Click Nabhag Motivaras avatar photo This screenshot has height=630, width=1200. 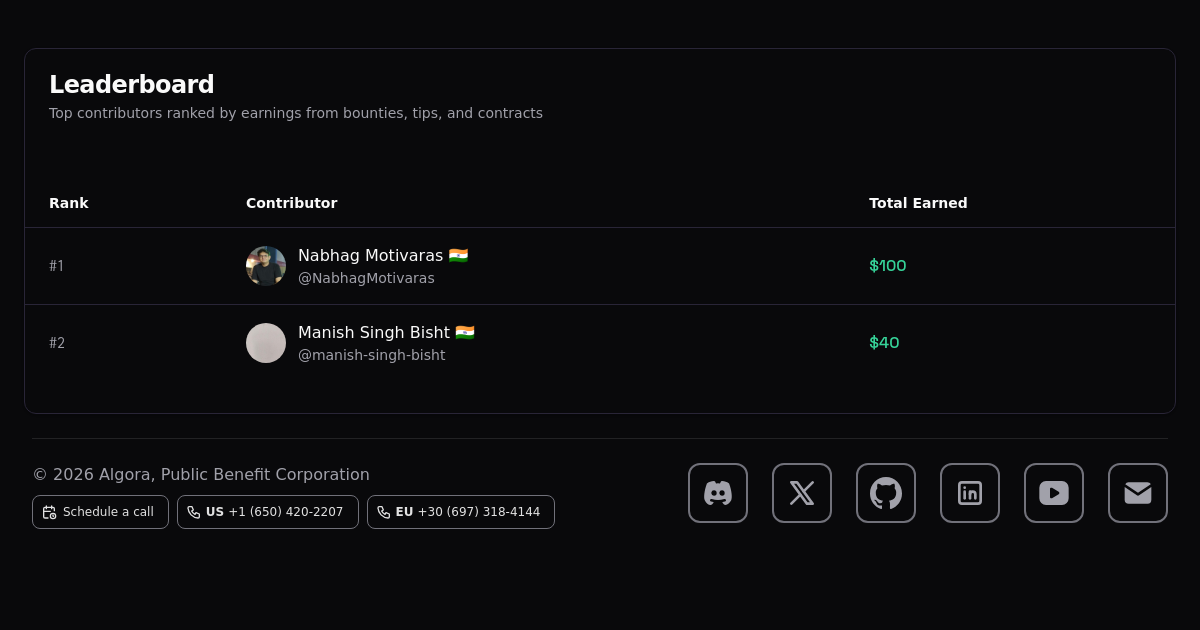coord(266,266)
